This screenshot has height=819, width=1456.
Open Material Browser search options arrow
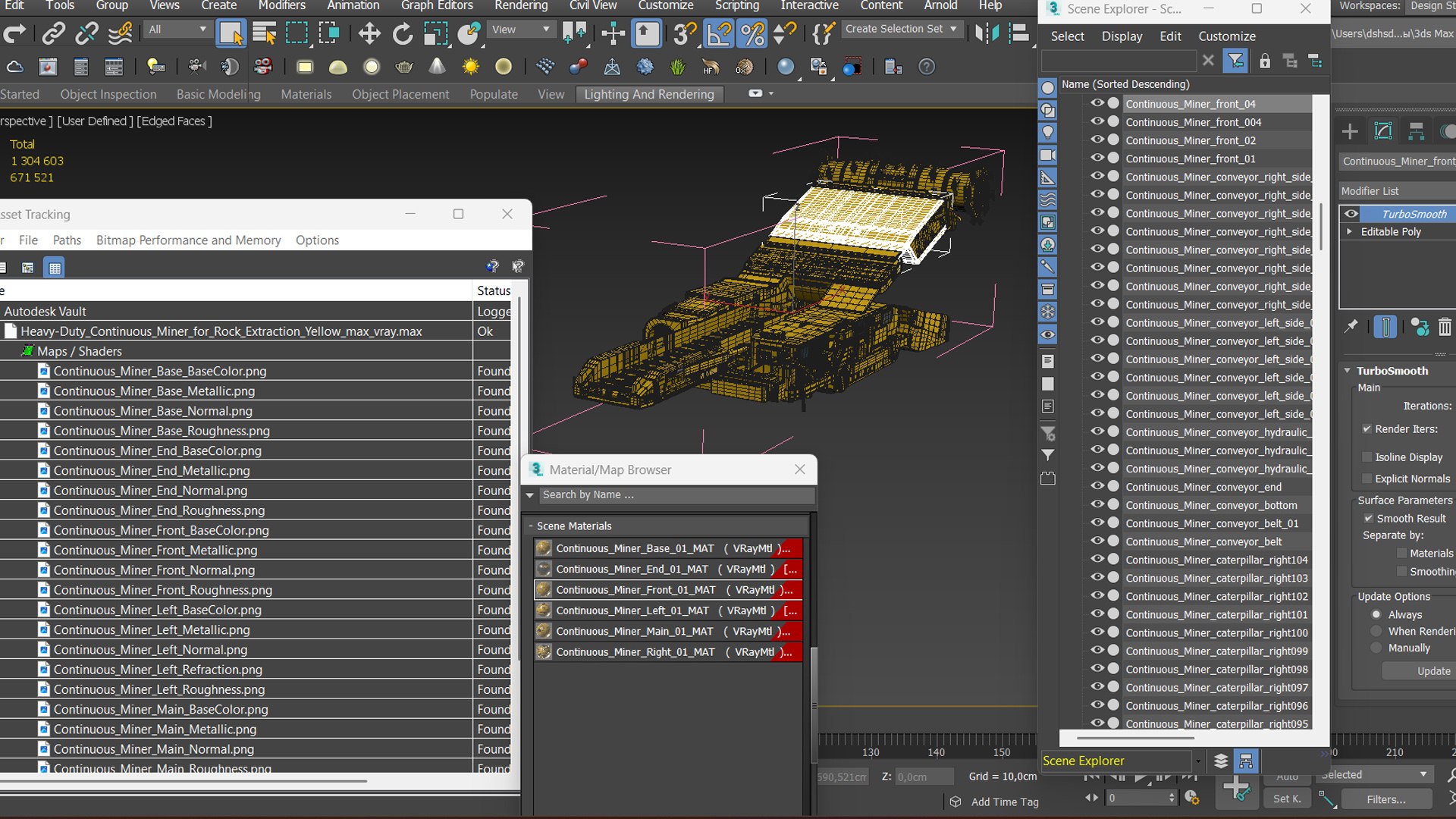(530, 494)
